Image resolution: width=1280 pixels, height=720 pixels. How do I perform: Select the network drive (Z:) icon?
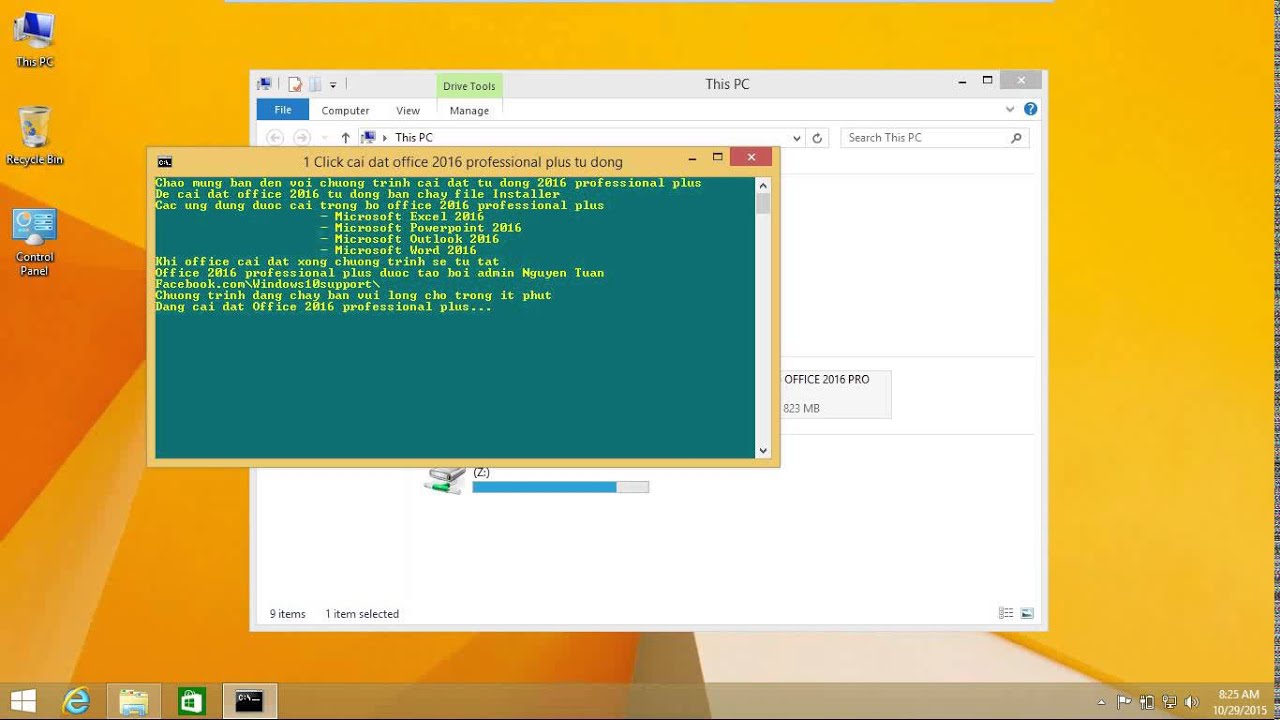click(x=444, y=480)
